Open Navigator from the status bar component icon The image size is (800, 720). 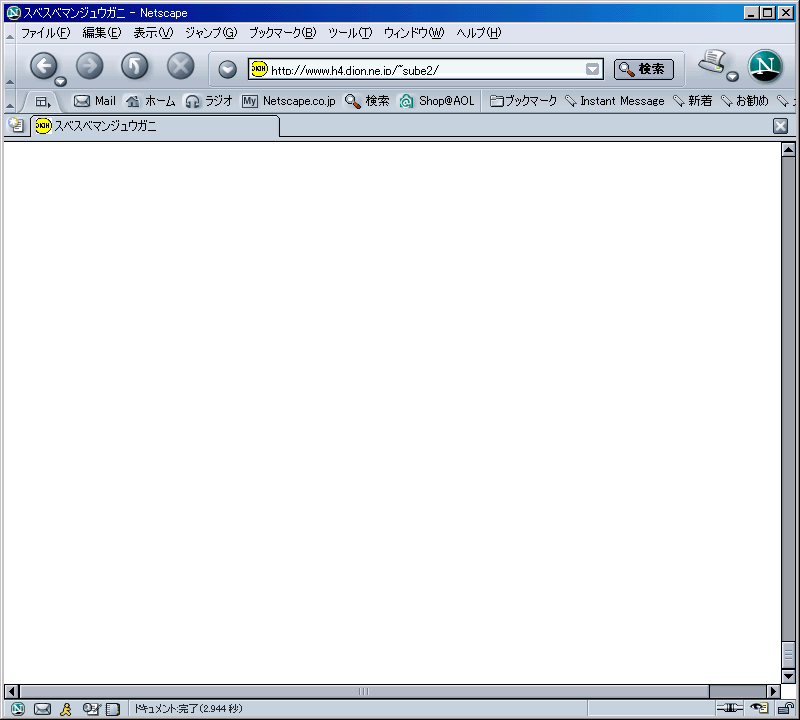click(x=18, y=708)
